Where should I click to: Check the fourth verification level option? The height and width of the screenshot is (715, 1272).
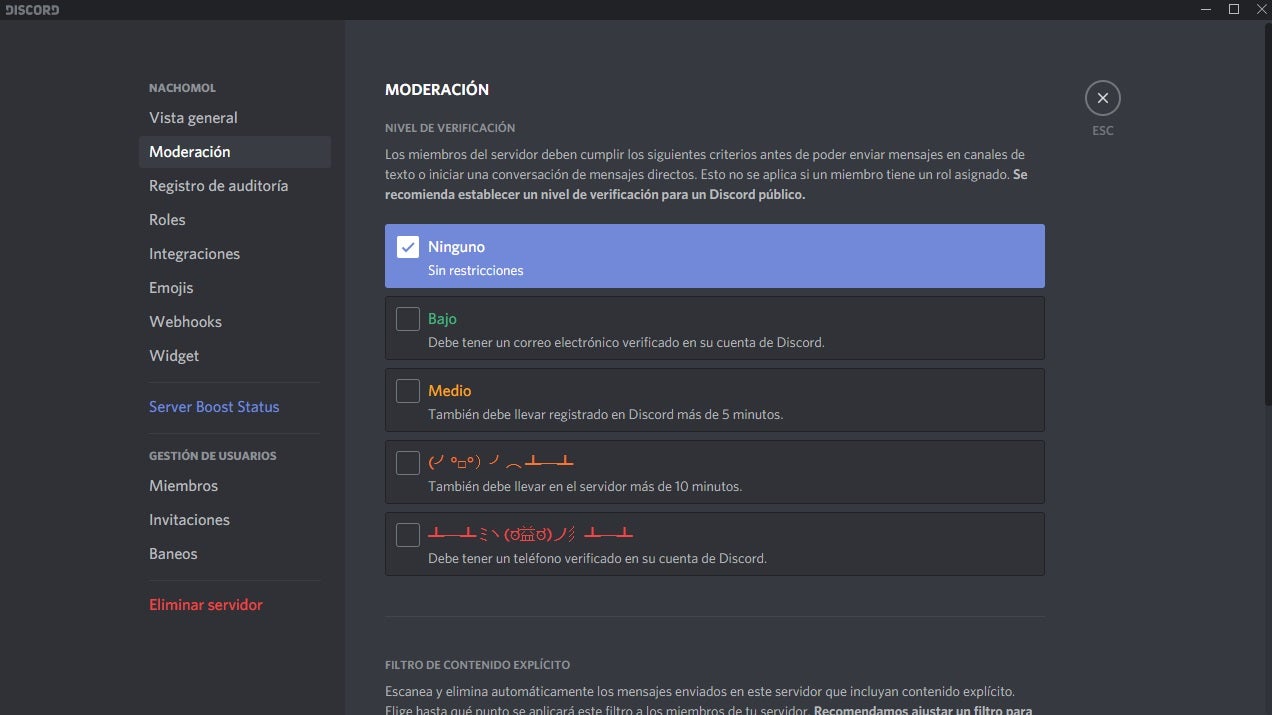point(407,462)
